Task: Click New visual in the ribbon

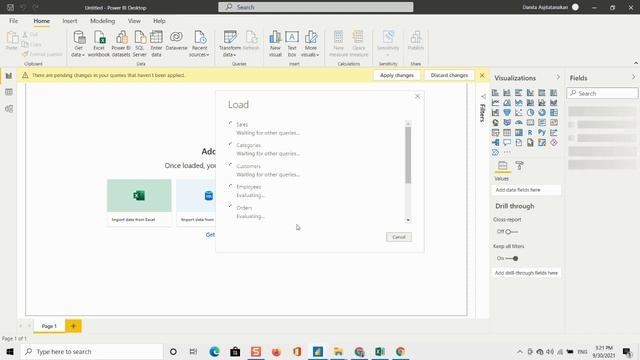Action: point(275,44)
